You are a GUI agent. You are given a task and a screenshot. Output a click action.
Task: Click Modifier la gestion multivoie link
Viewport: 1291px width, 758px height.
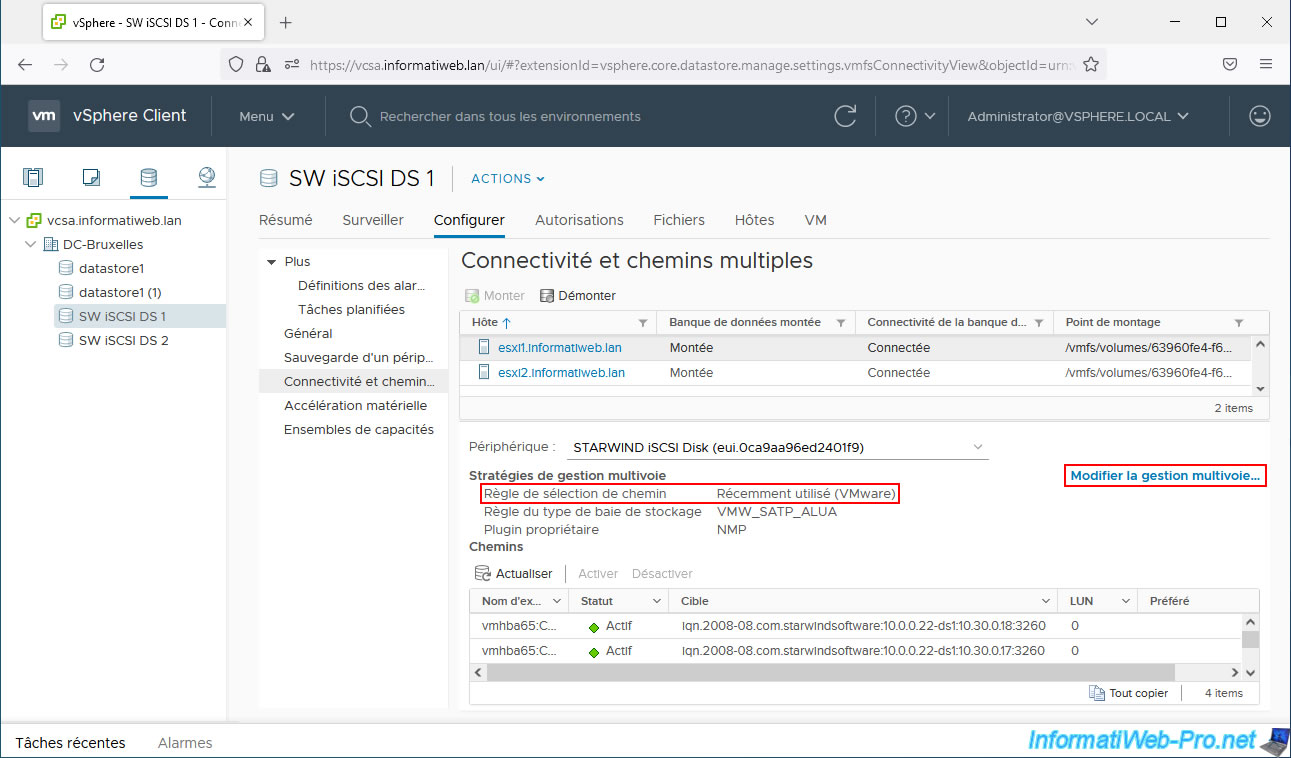[1165, 476]
